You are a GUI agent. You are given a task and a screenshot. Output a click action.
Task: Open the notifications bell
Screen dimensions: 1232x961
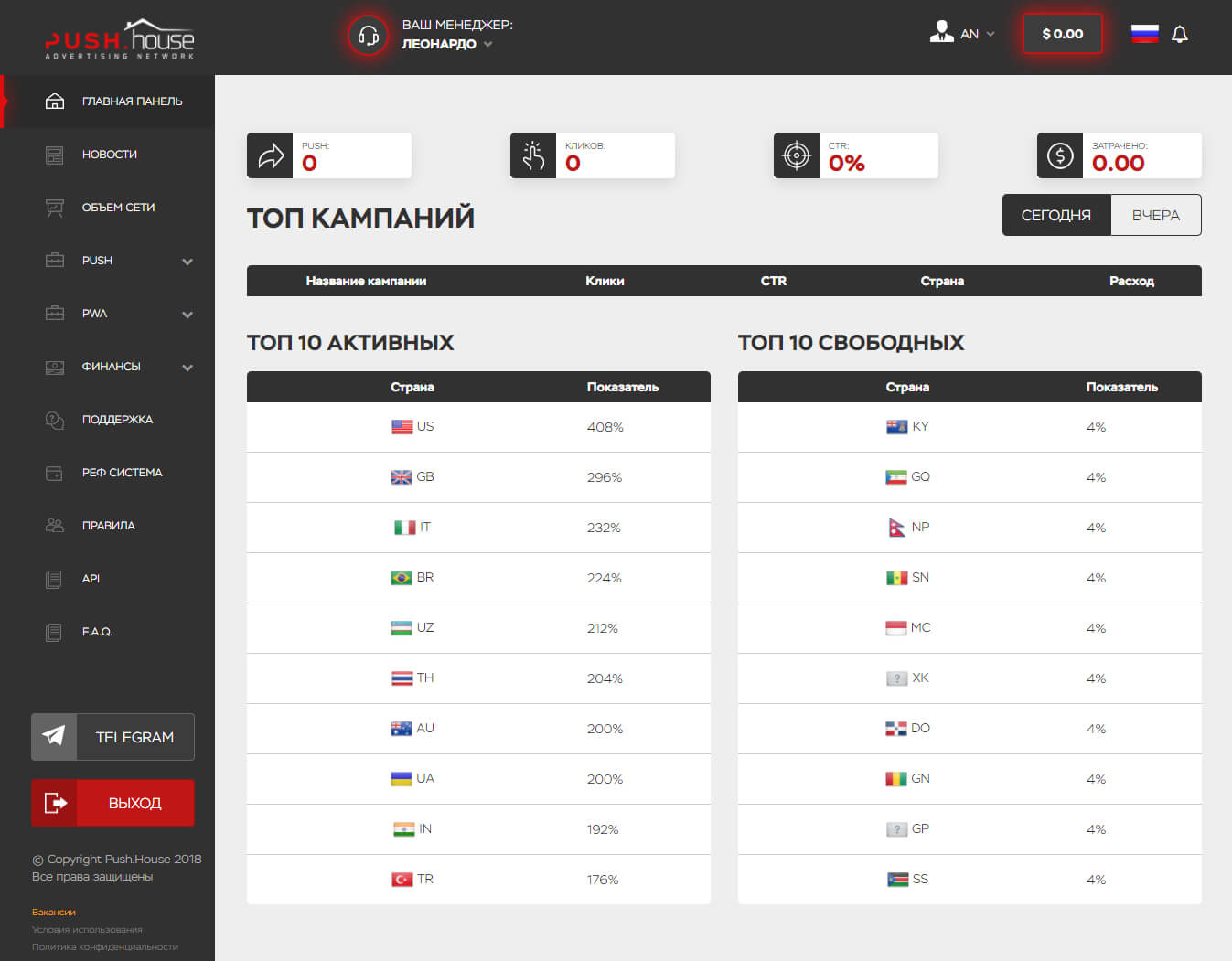(1180, 35)
